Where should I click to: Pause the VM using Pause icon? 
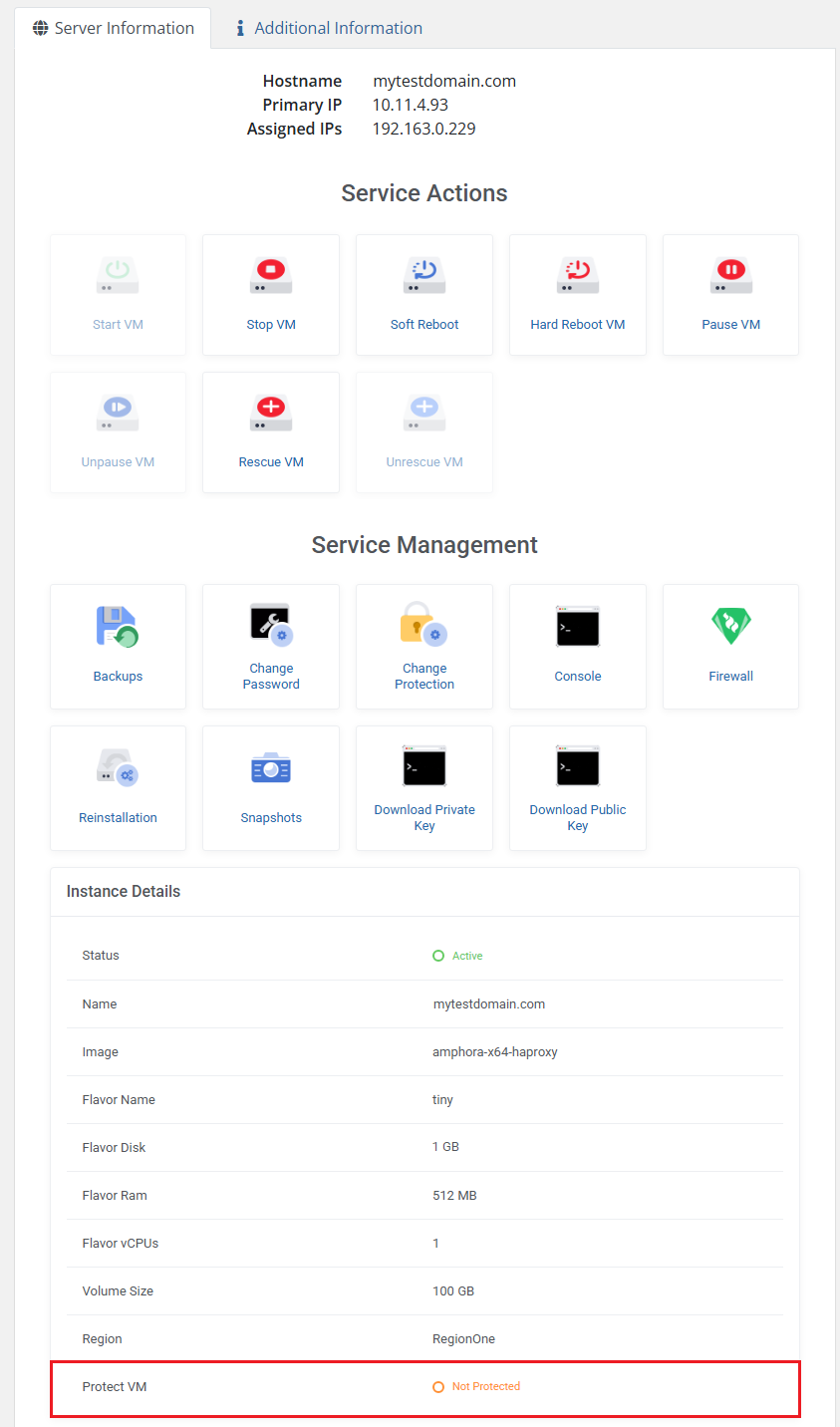730,276
